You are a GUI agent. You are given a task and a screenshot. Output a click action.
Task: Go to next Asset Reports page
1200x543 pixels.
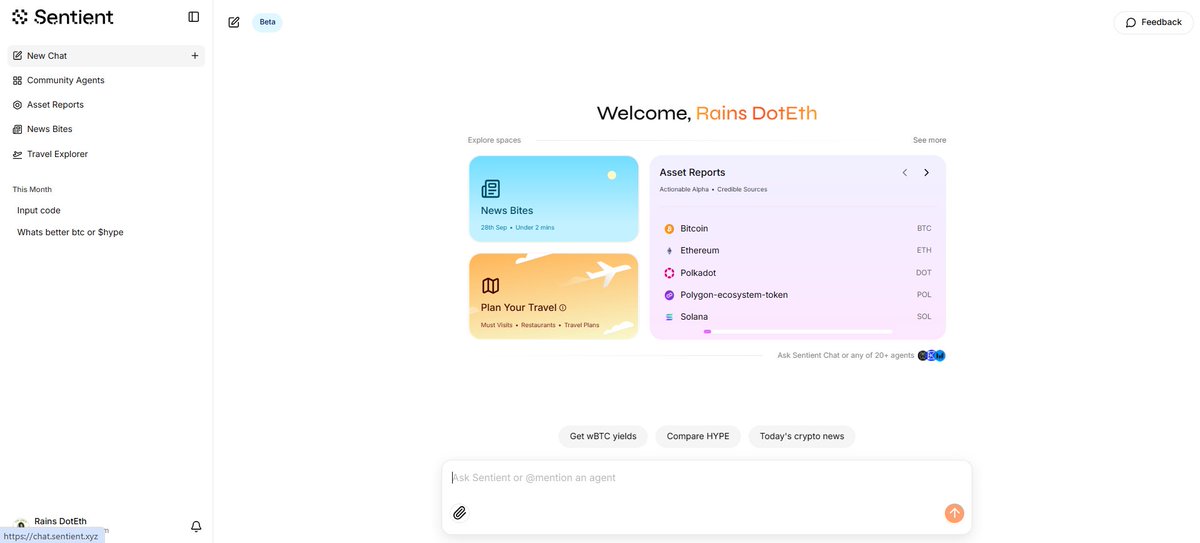(x=926, y=173)
